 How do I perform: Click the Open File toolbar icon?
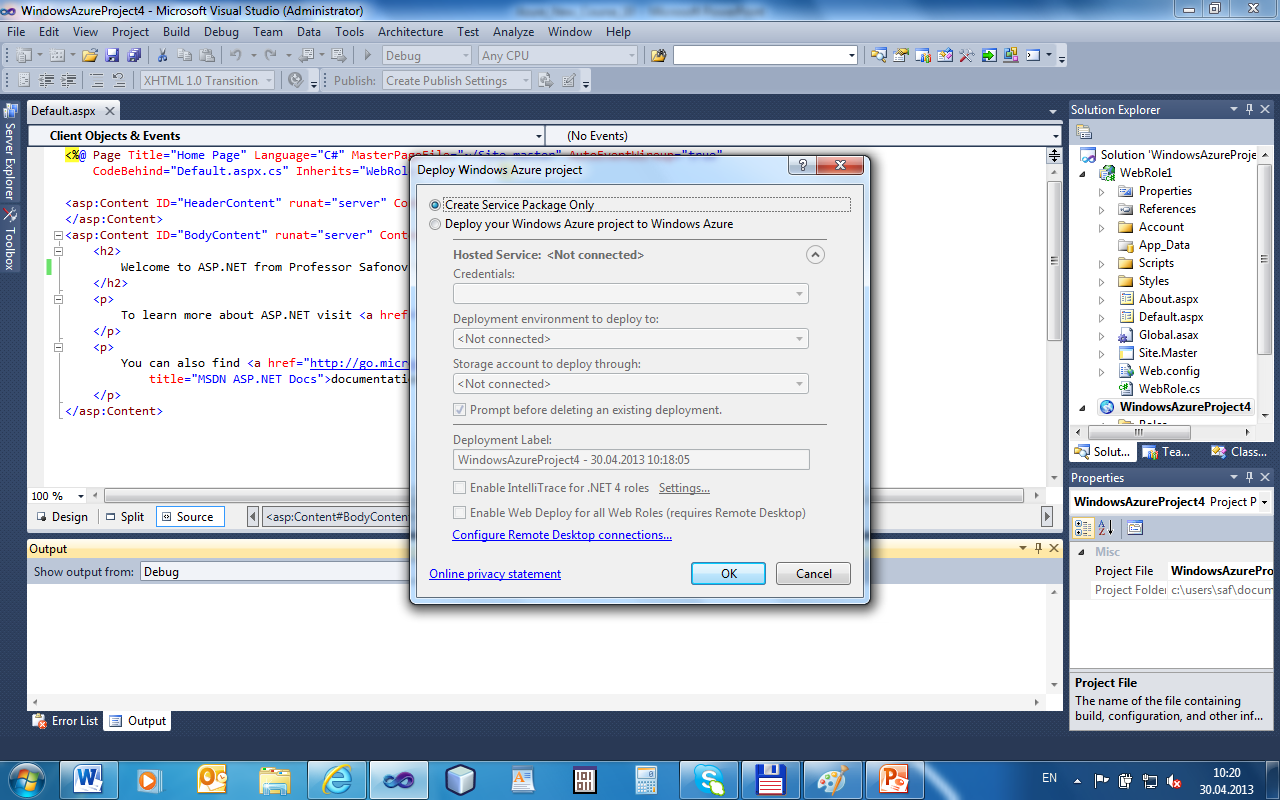coord(90,55)
